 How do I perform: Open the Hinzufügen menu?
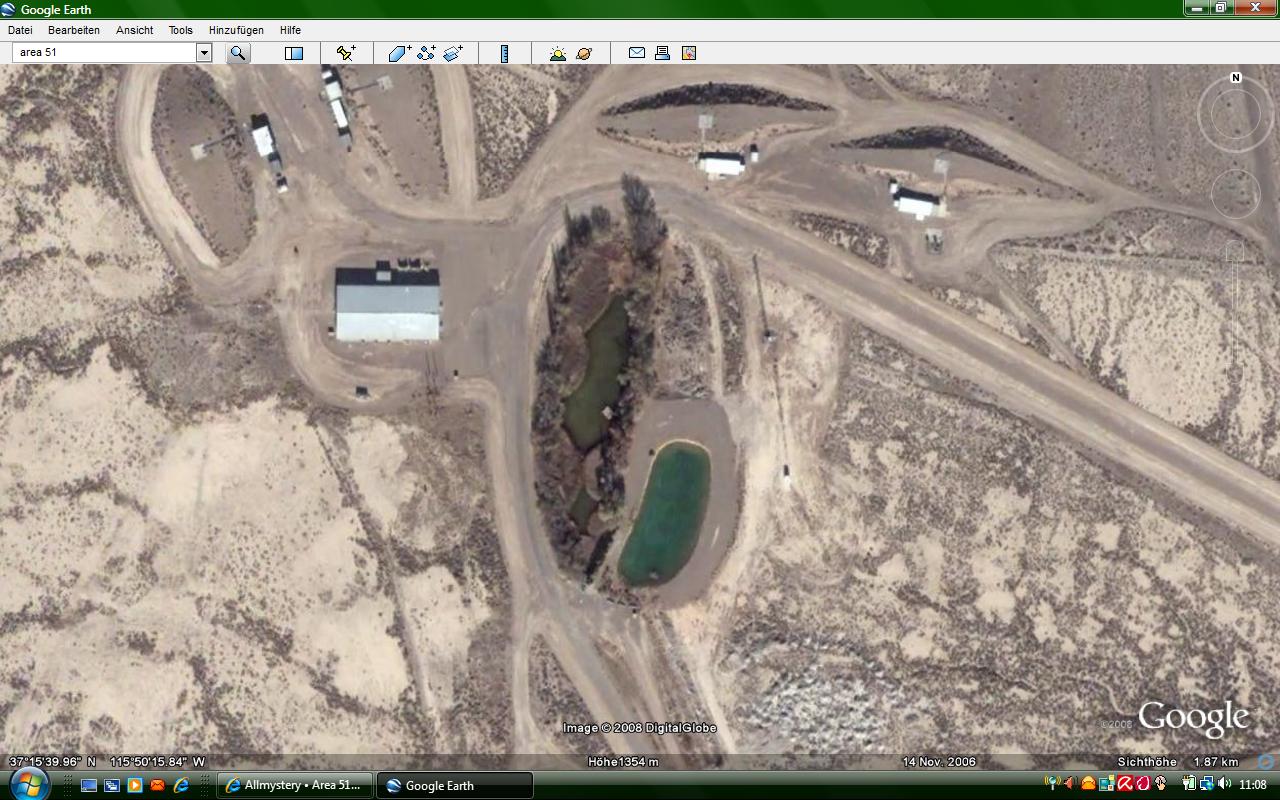(236, 30)
